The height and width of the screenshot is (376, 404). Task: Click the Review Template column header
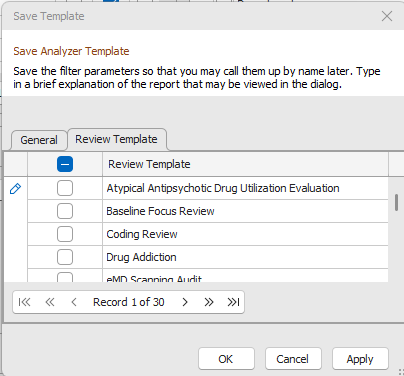245,164
